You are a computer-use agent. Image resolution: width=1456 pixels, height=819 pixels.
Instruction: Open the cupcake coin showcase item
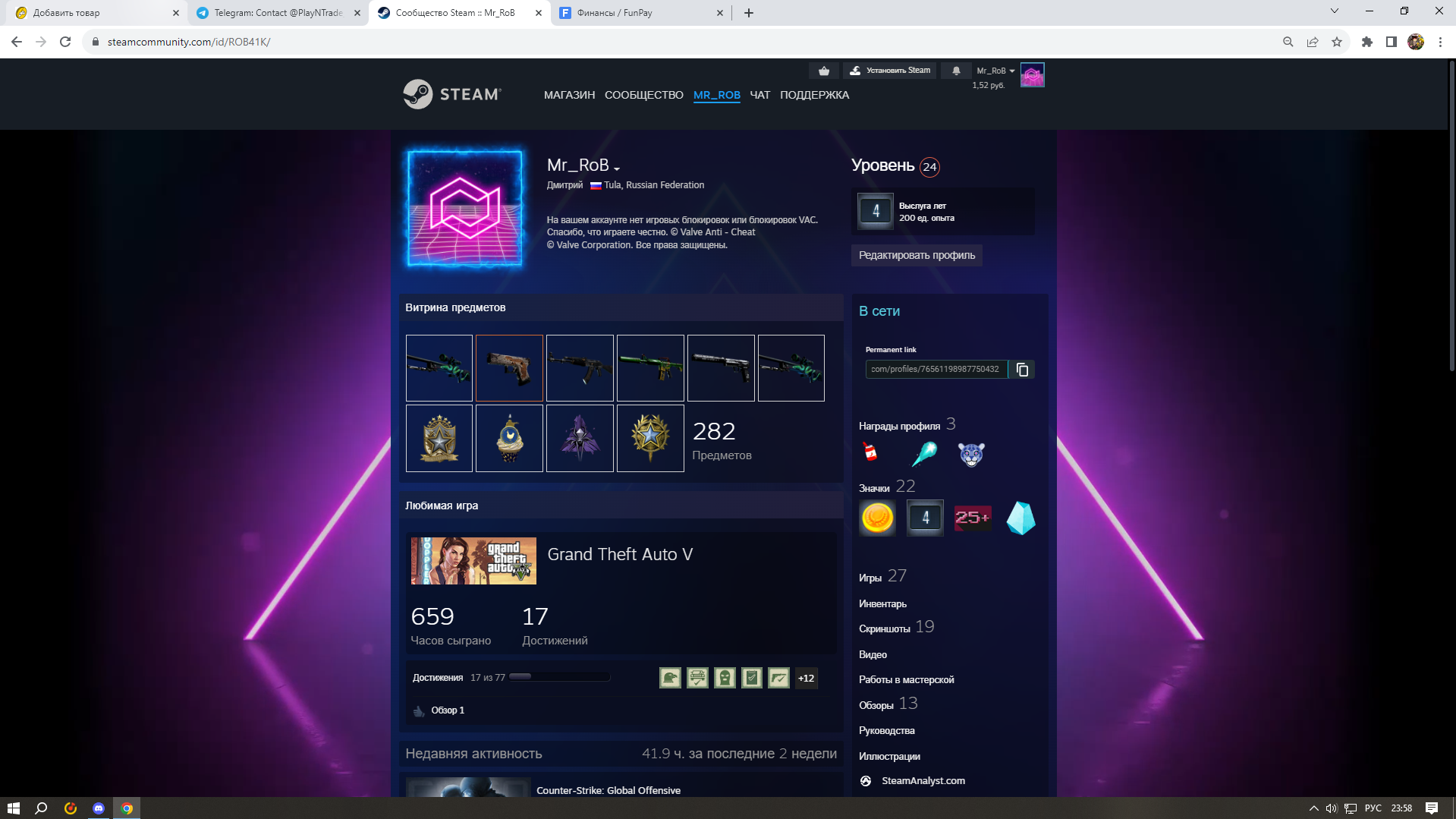pyautogui.click(x=509, y=438)
